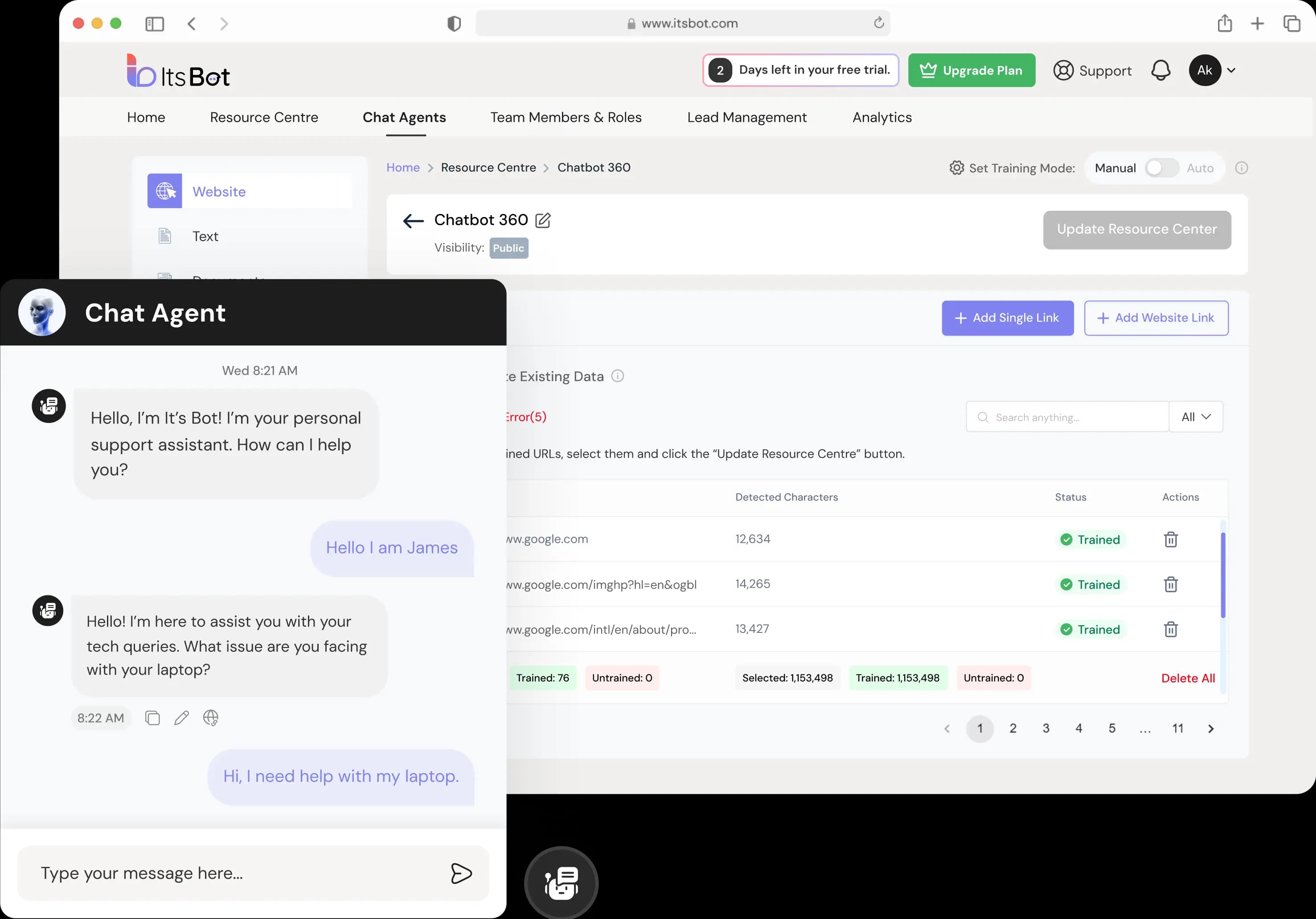Click the info icon beside Auto mode

tap(1242, 168)
